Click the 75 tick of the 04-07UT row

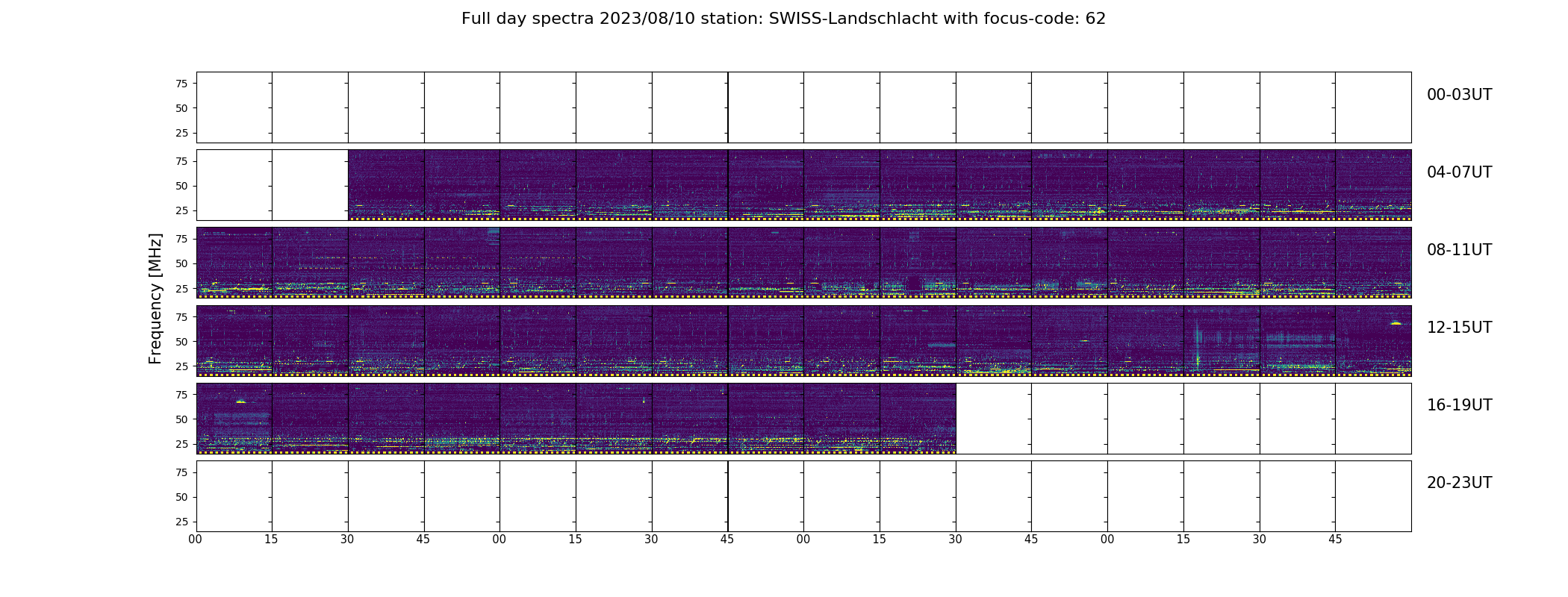click(x=181, y=161)
